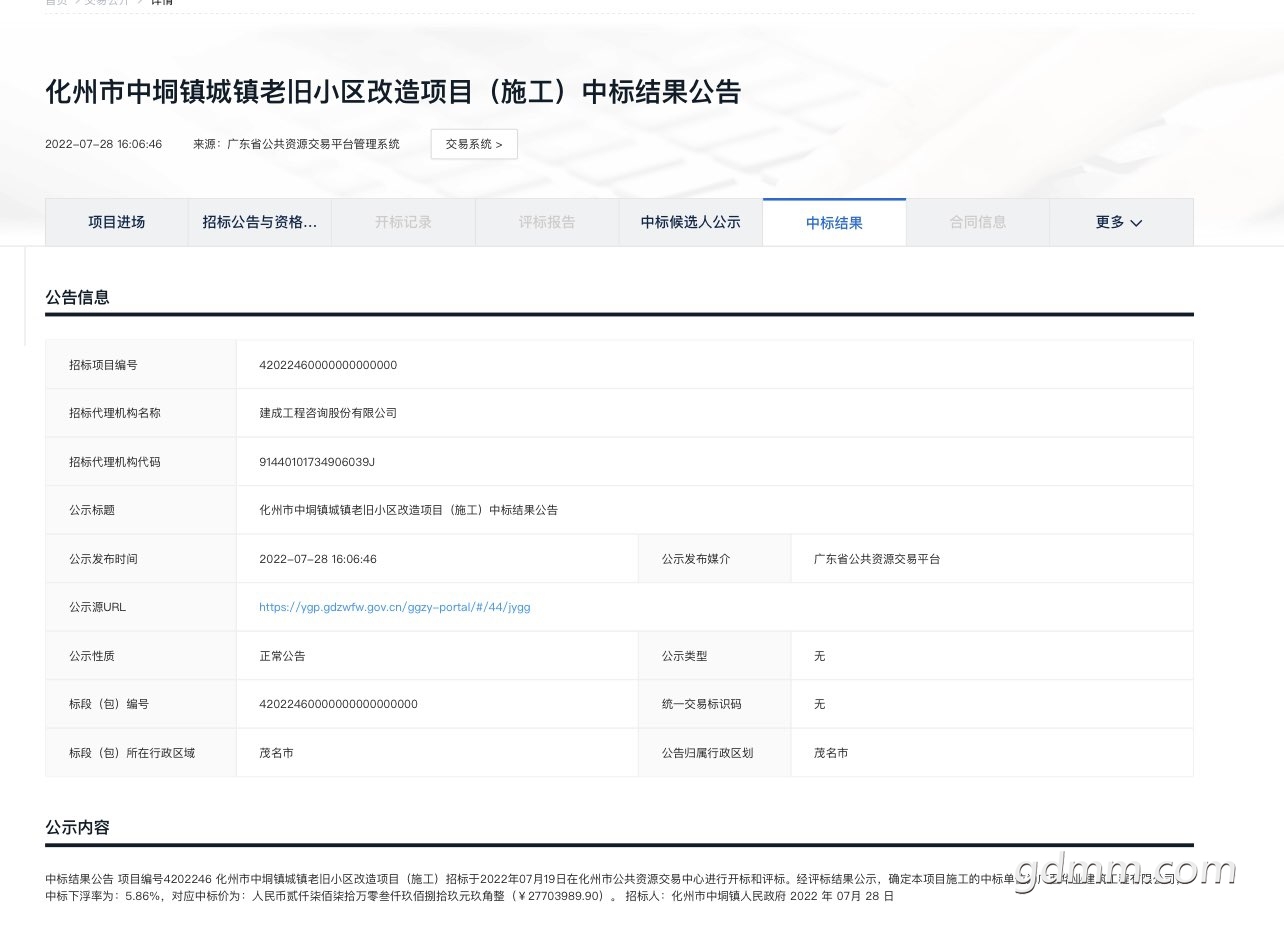Switch to the 招标公告与资格 tab

pos(260,222)
